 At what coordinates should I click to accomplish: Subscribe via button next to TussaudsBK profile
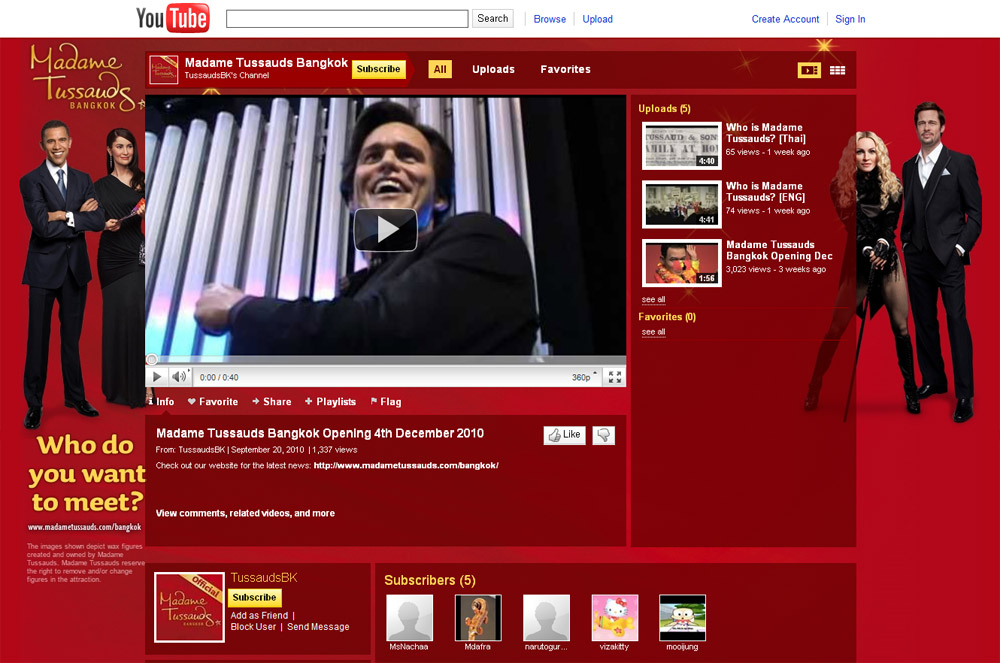coord(254,597)
